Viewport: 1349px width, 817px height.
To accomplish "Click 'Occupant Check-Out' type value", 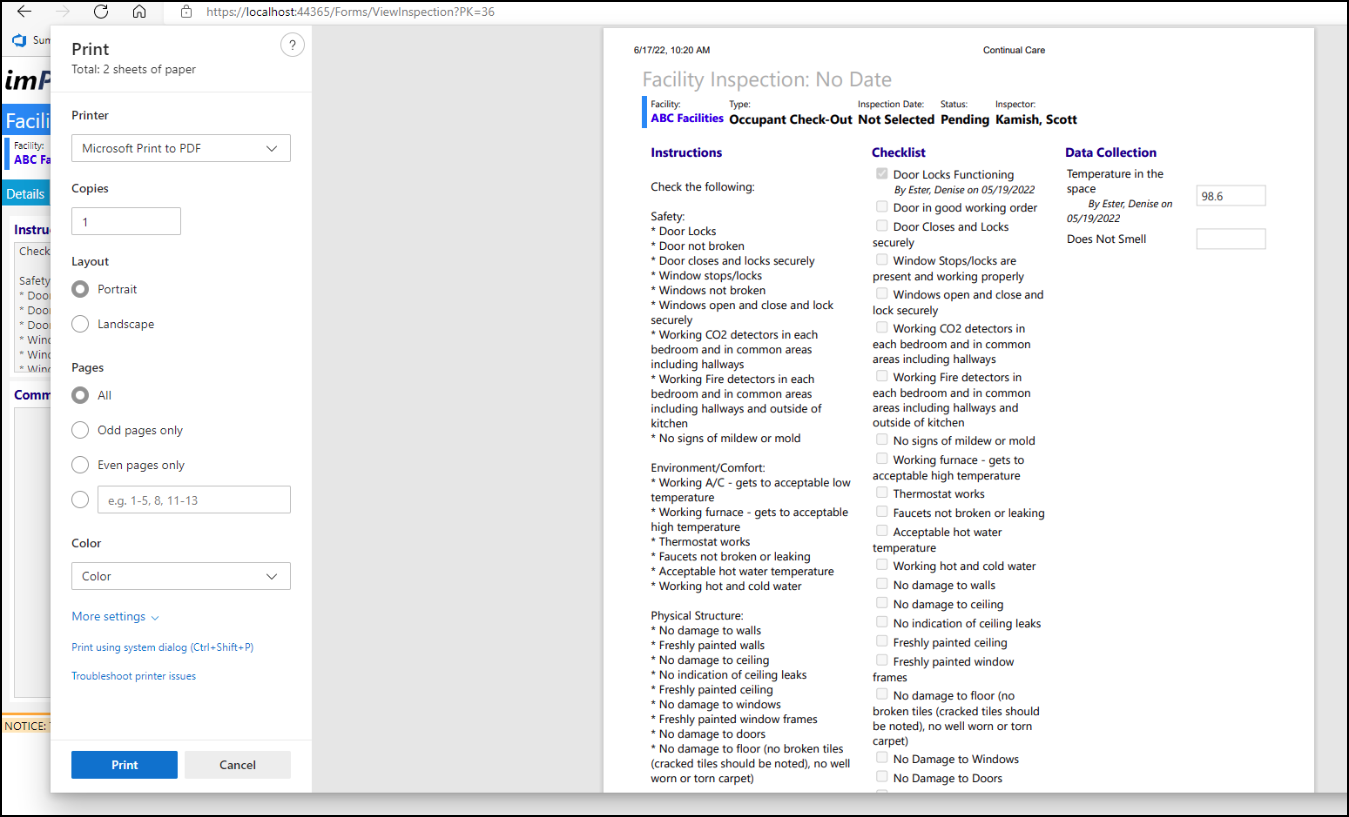I will point(790,119).
